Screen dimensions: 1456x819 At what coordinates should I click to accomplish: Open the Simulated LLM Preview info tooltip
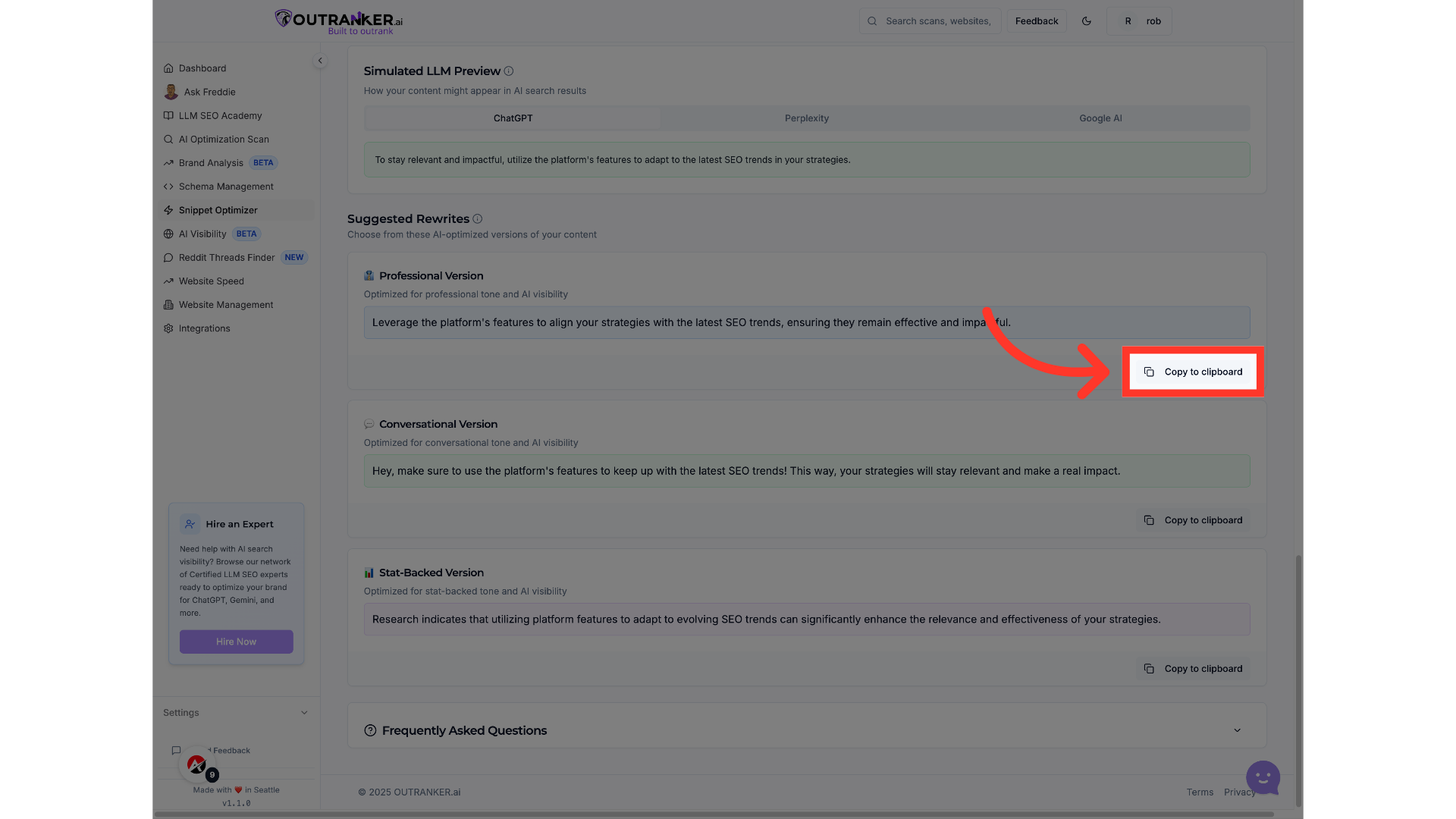pos(509,71)
